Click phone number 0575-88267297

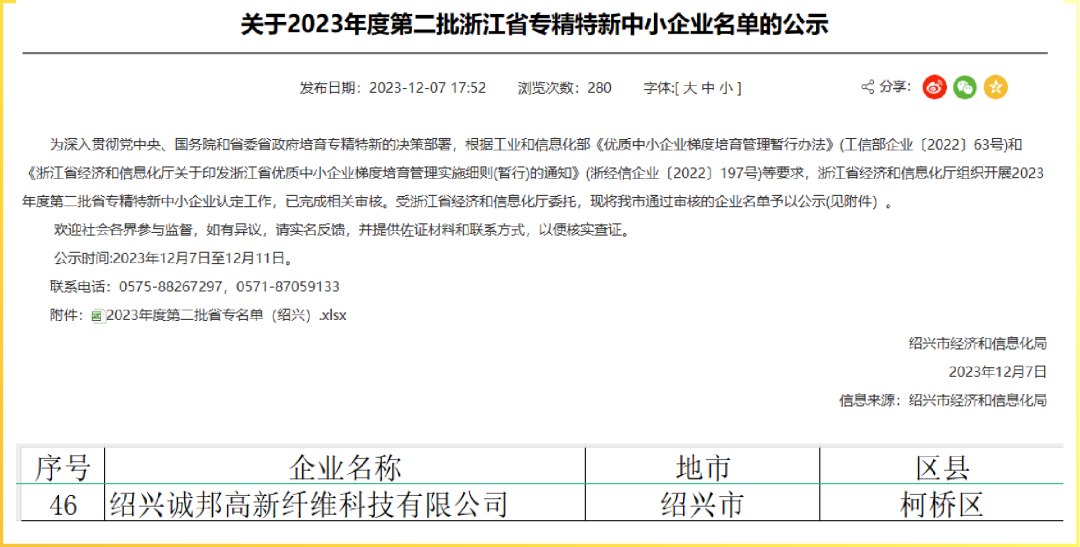171,287
